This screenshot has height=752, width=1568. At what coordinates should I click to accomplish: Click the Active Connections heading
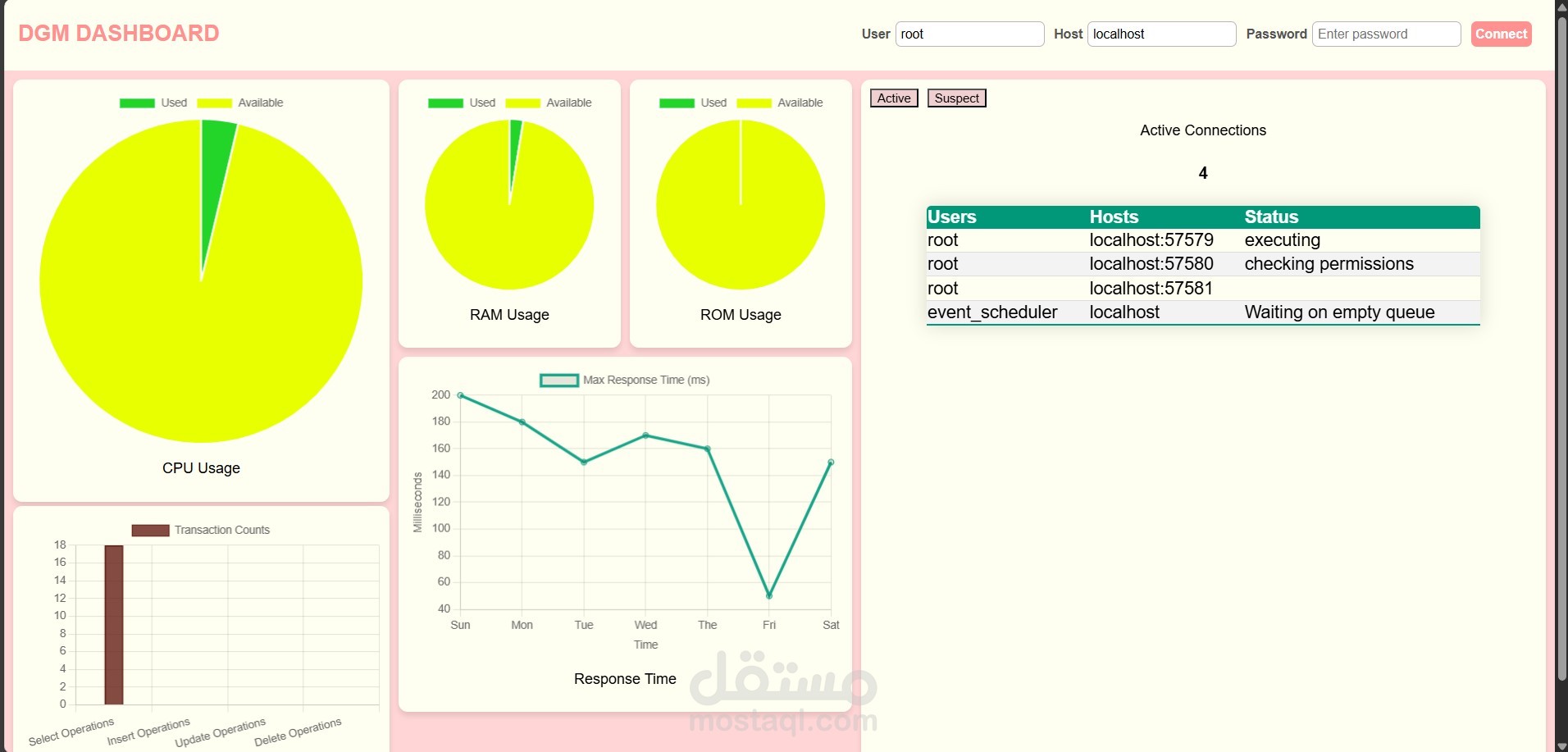pyautogui.click(x=1203, y=130)
